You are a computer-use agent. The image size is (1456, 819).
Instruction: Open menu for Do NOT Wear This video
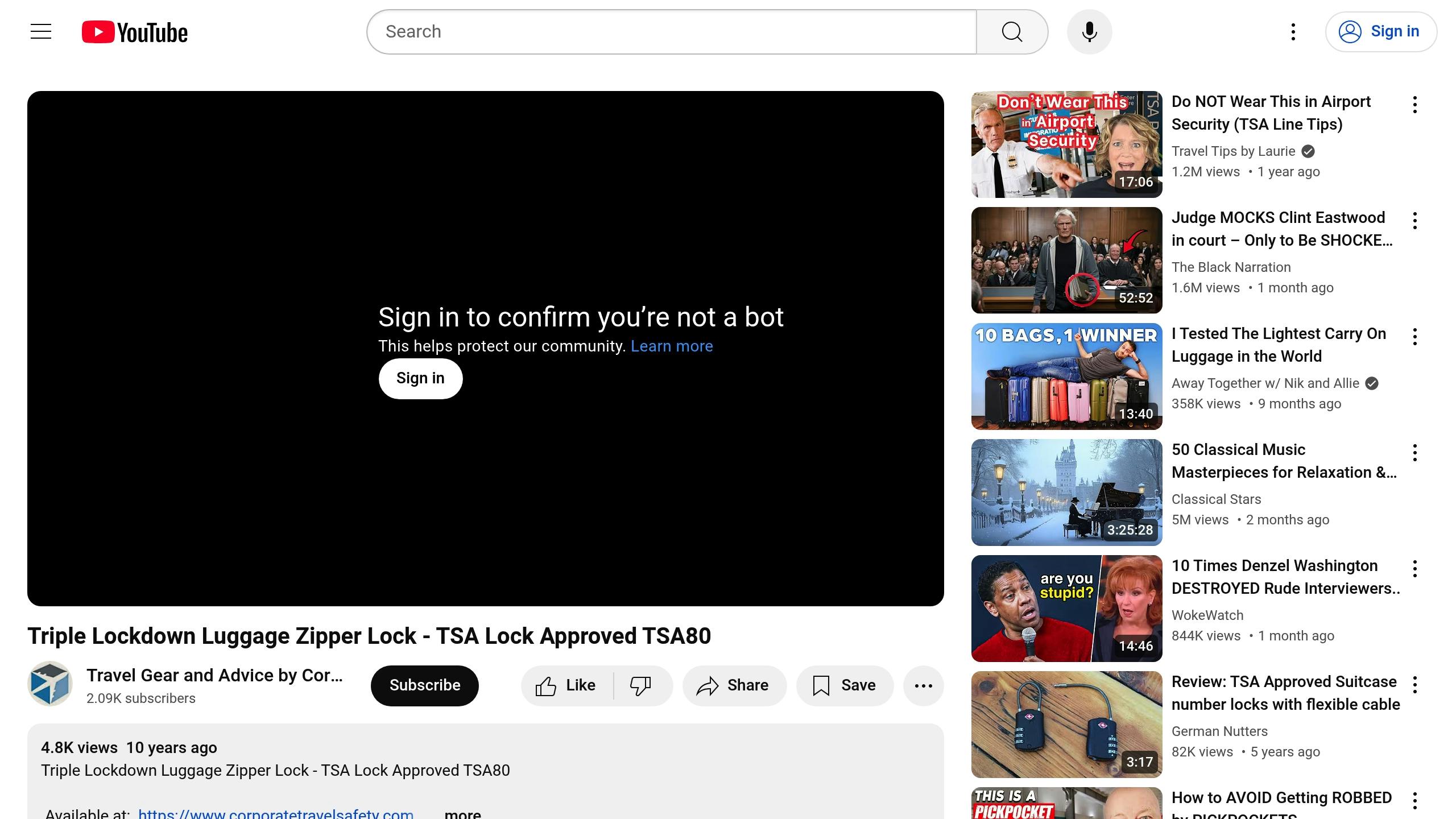tap(1414, 105)
